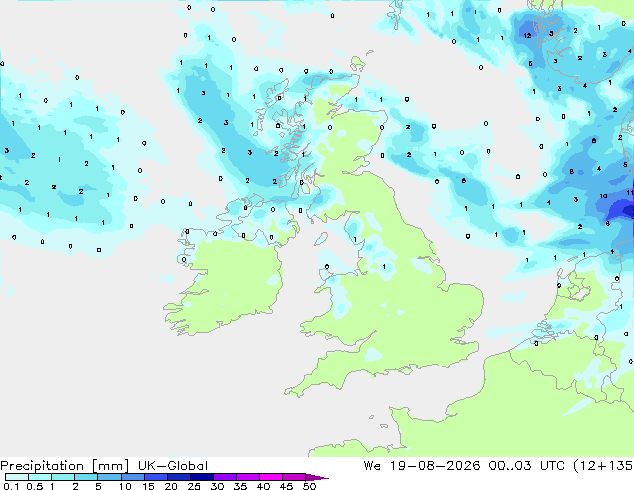Click the '11' value at the right map edge
The height and width of the screenshot is (490, 634).
(631, 192)
